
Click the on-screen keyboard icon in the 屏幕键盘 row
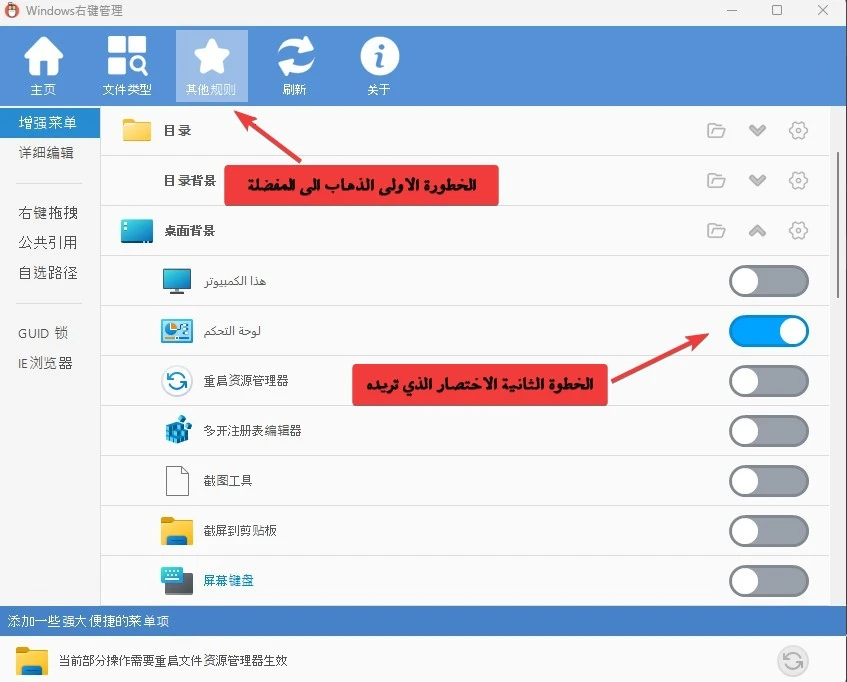(177, 581)
